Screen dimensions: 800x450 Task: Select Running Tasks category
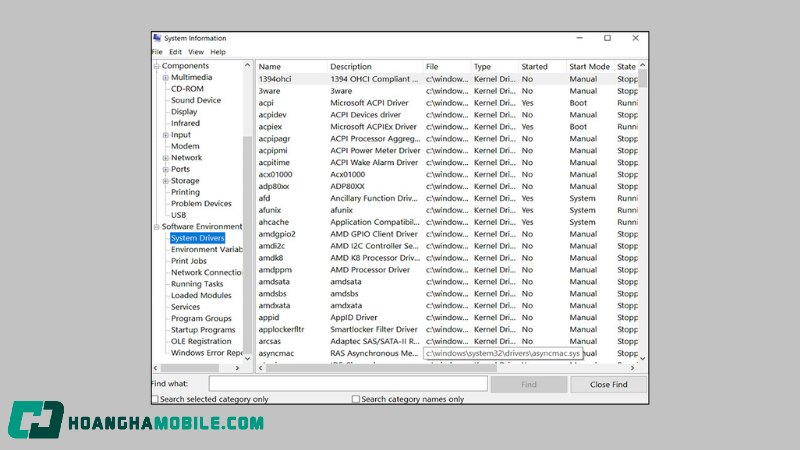[x=197, y=284]
